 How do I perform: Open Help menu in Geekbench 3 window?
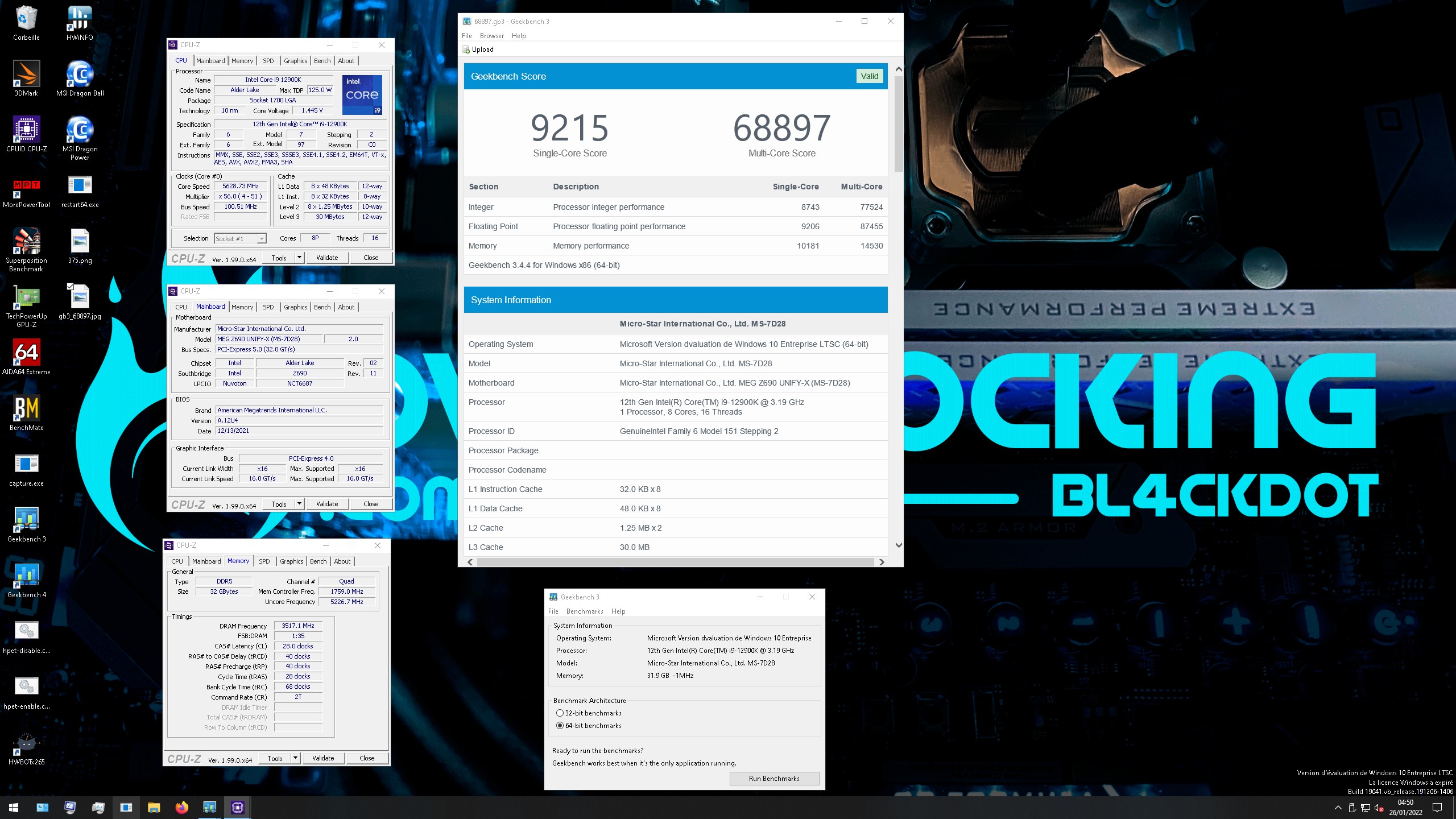click(618, 611)
